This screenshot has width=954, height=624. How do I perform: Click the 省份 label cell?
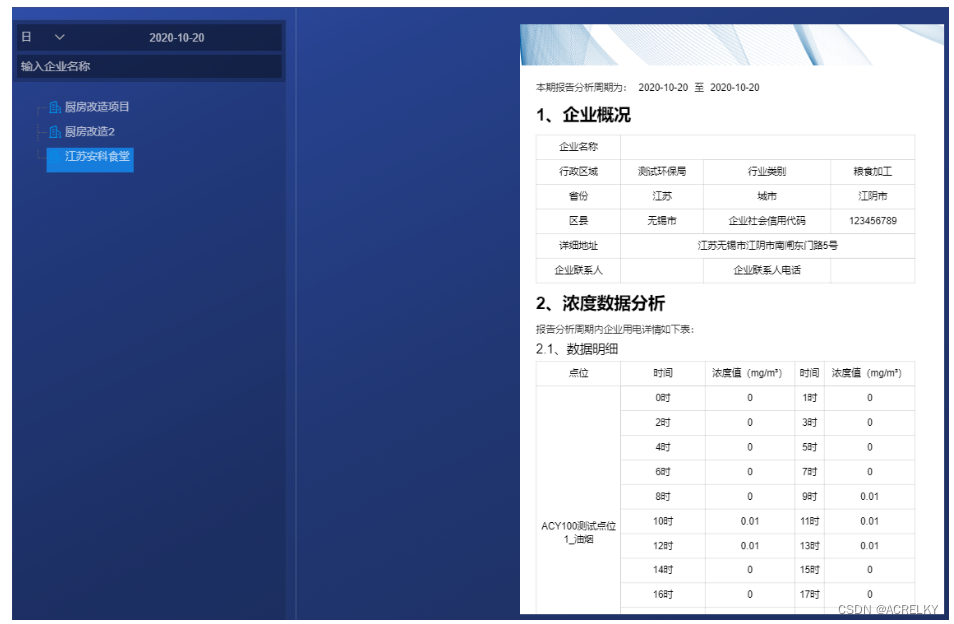578,196
